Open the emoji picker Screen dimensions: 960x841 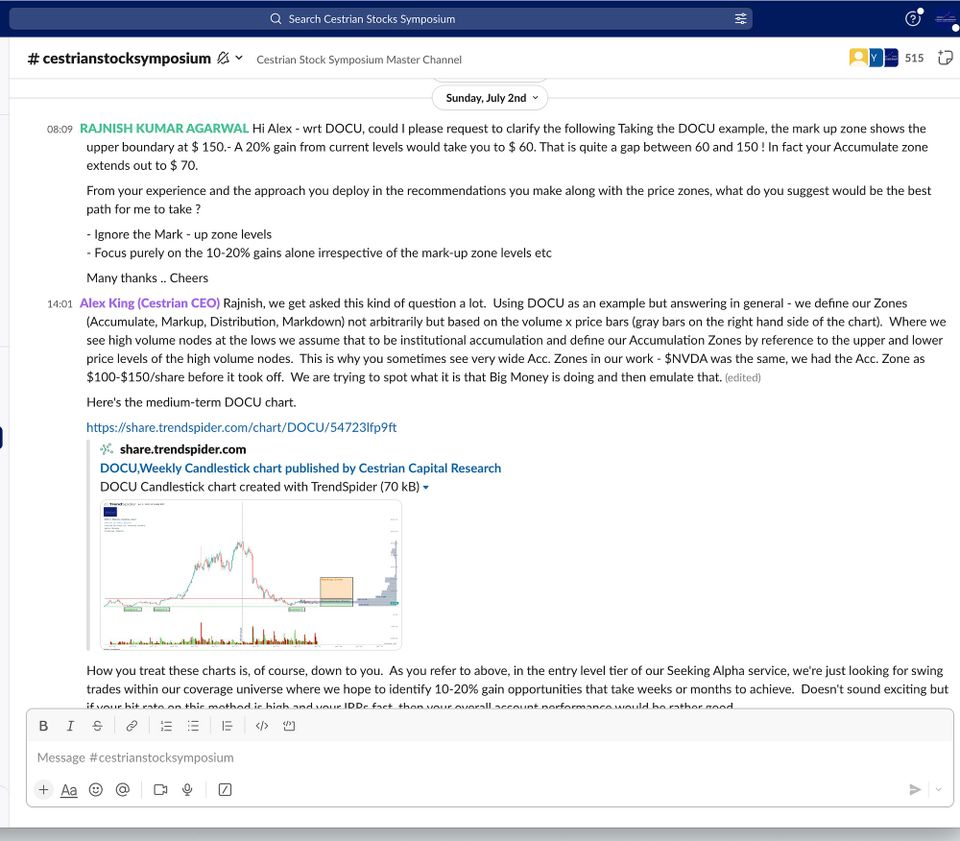point(96,790)
